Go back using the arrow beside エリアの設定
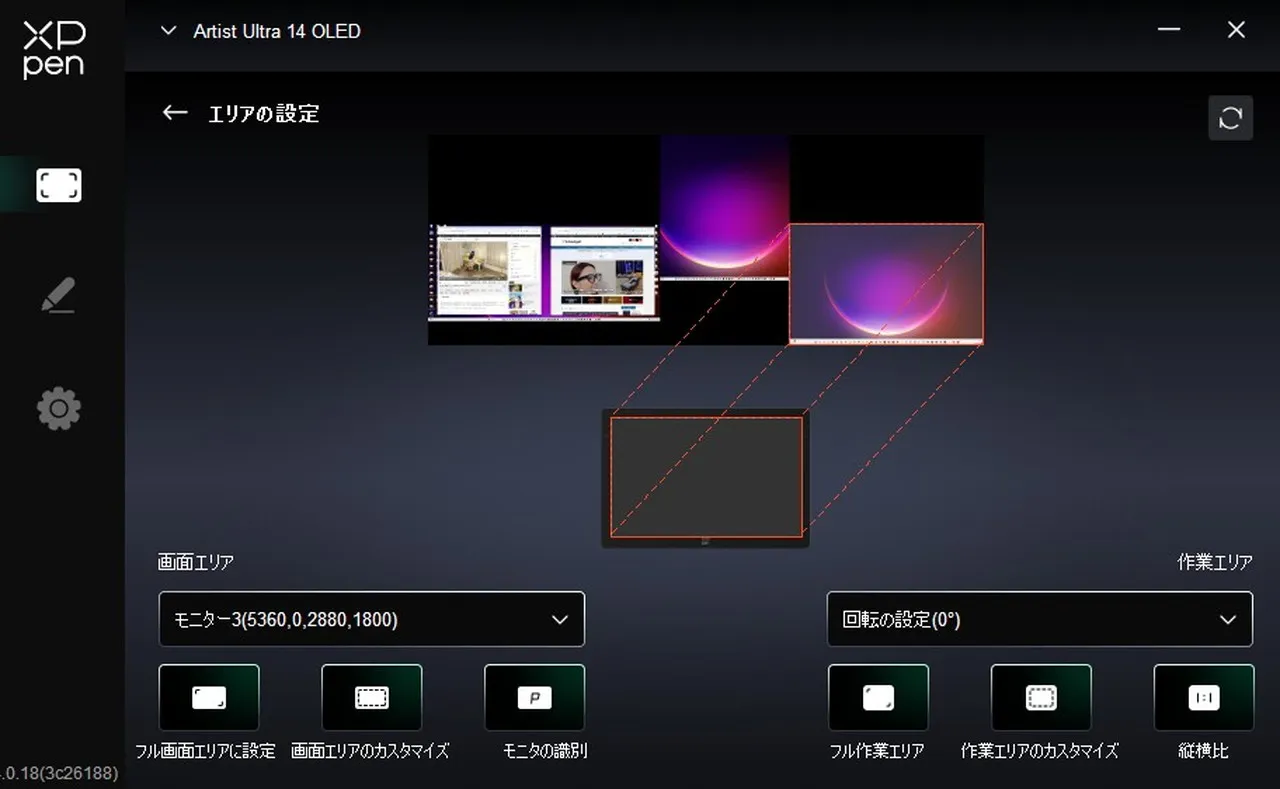The width and height of the screenshot is (1280, 789). [x=175, y=113]
